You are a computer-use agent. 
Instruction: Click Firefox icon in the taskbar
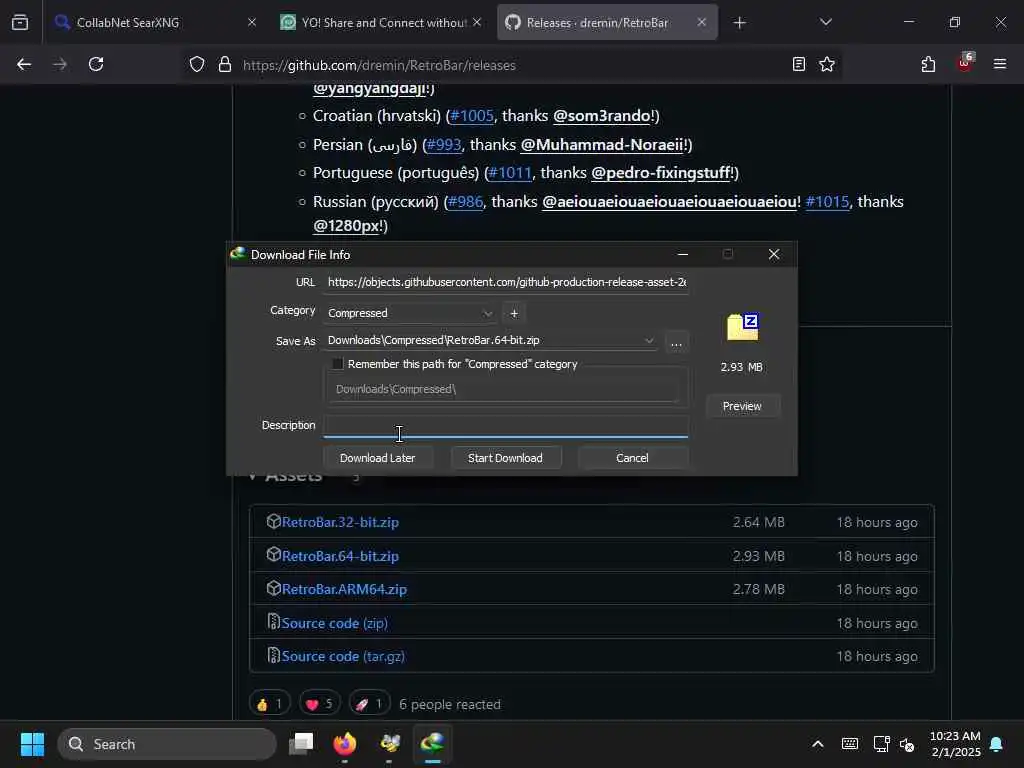pos(345,743)
